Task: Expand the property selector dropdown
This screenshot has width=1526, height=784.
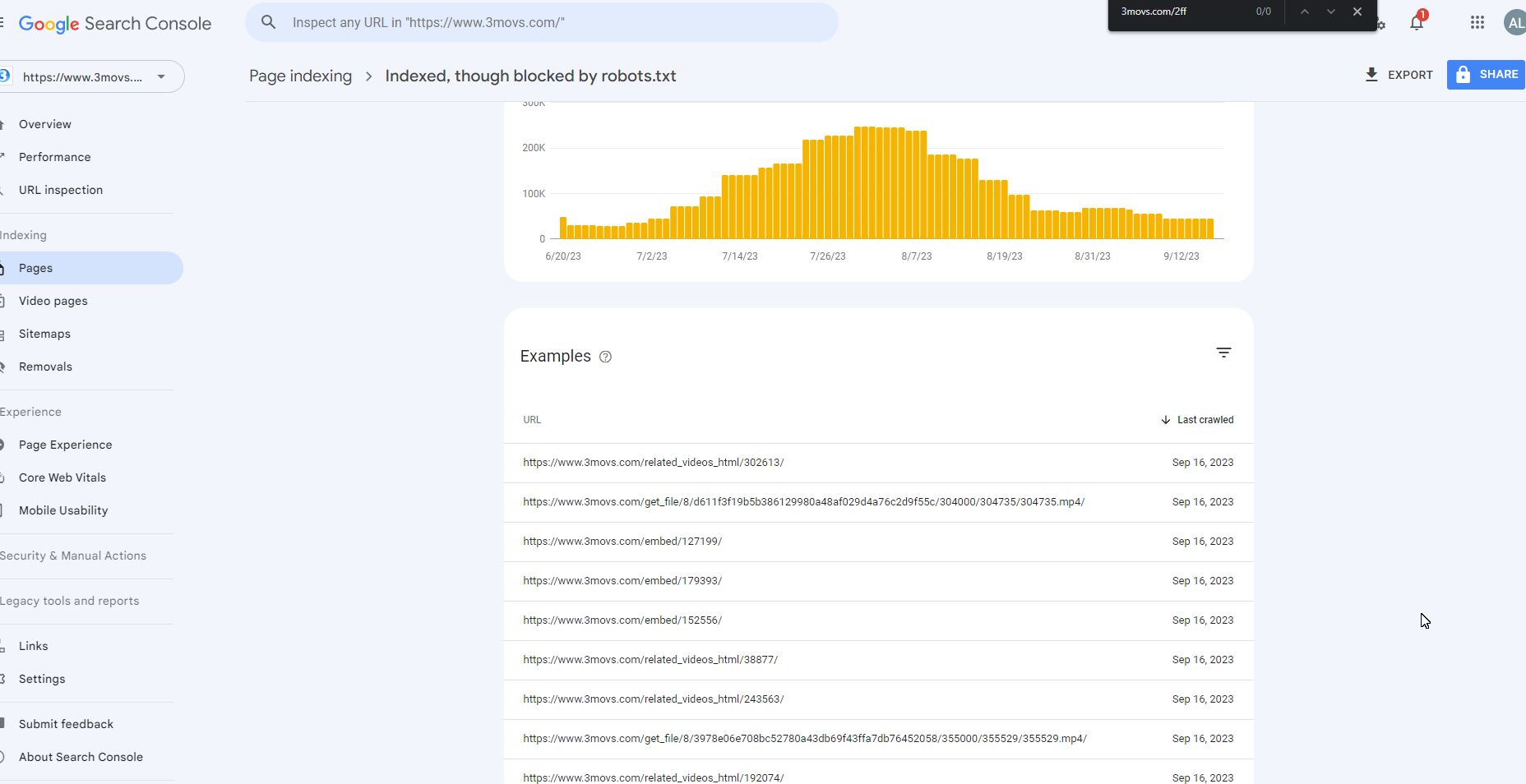Action: [x=161, y=76]
